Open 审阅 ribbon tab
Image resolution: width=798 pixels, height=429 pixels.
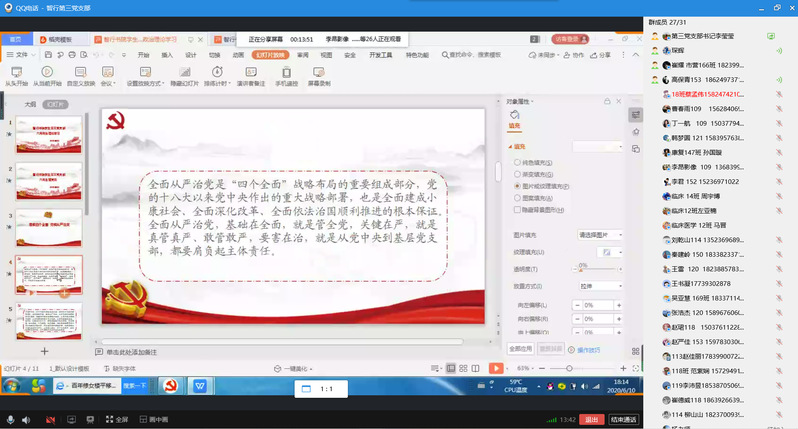pyautogui.click(x=302, y=55)
